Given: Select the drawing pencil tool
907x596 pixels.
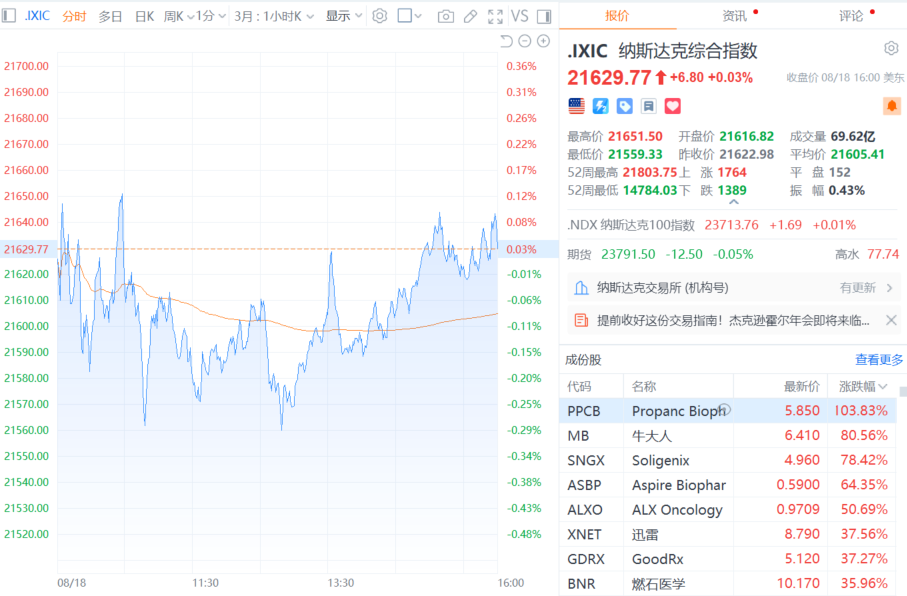Looking at the screenshot, I should click(470, 16).
